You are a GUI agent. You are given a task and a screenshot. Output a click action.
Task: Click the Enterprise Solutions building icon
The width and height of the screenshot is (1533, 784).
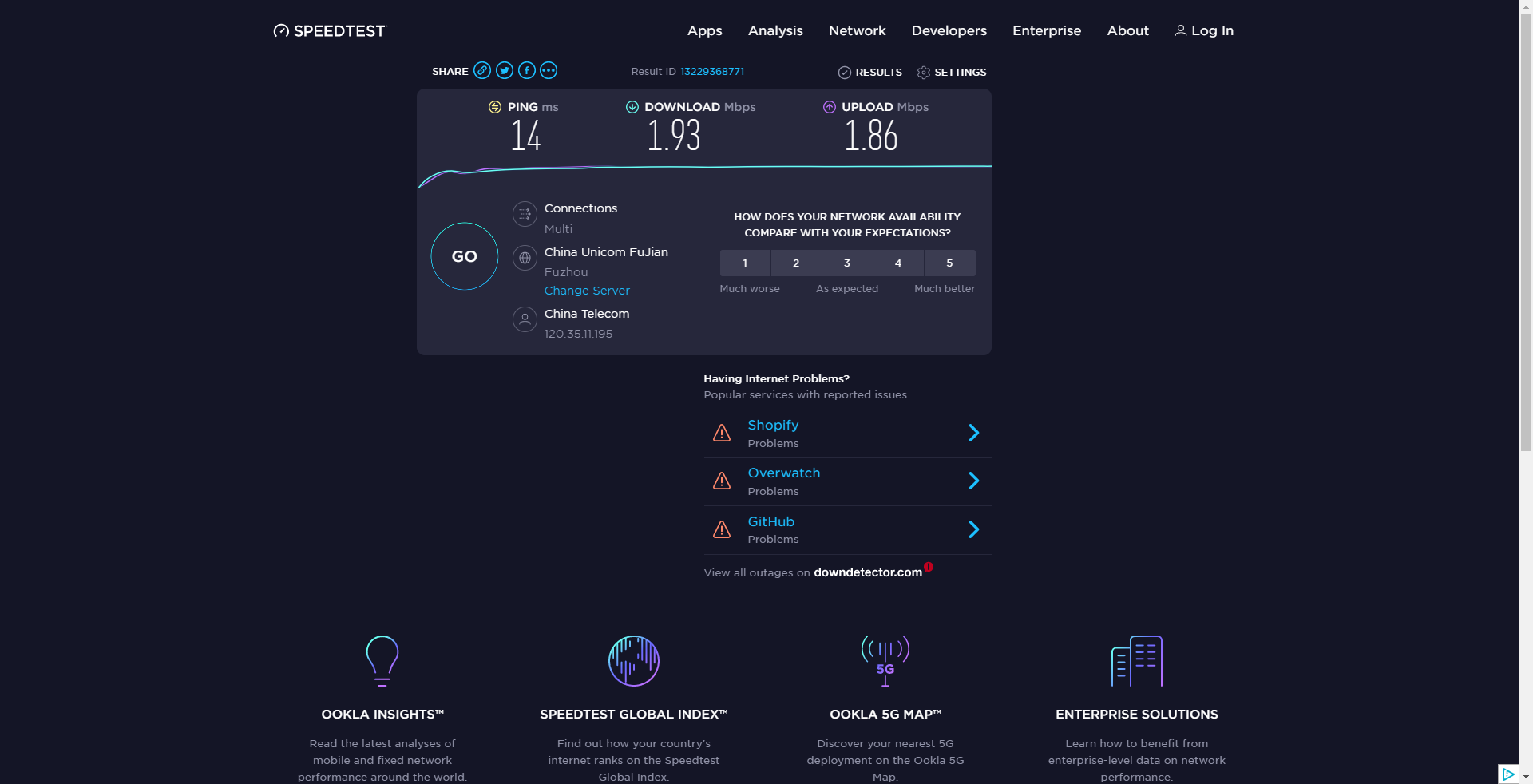click(x=1137, y=661)
